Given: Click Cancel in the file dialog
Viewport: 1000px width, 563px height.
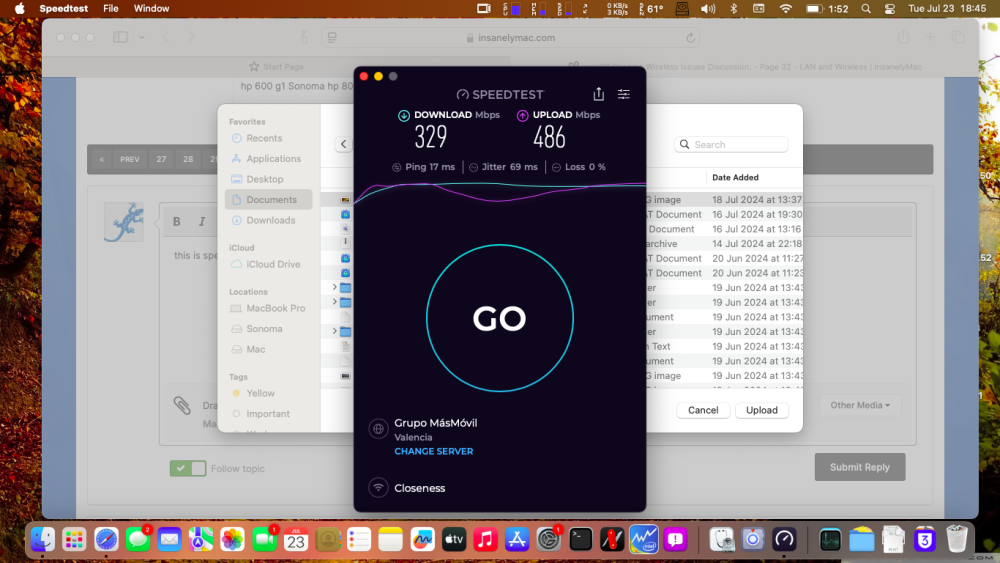Looking at the screenshot, I should 703,410.
